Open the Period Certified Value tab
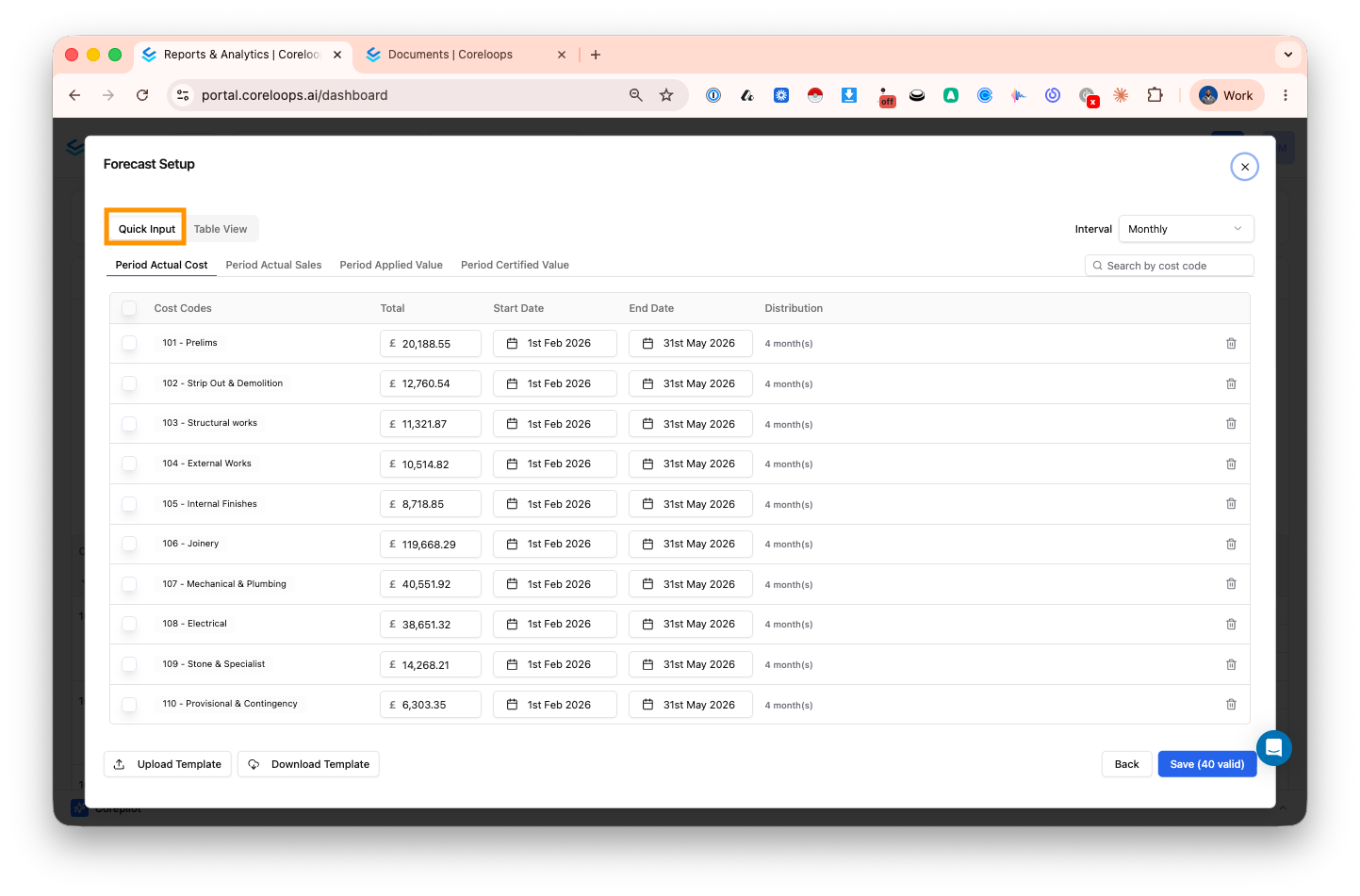Viewport: 1360px width, 896px height. pyautogui.click(x=515, y=265)
